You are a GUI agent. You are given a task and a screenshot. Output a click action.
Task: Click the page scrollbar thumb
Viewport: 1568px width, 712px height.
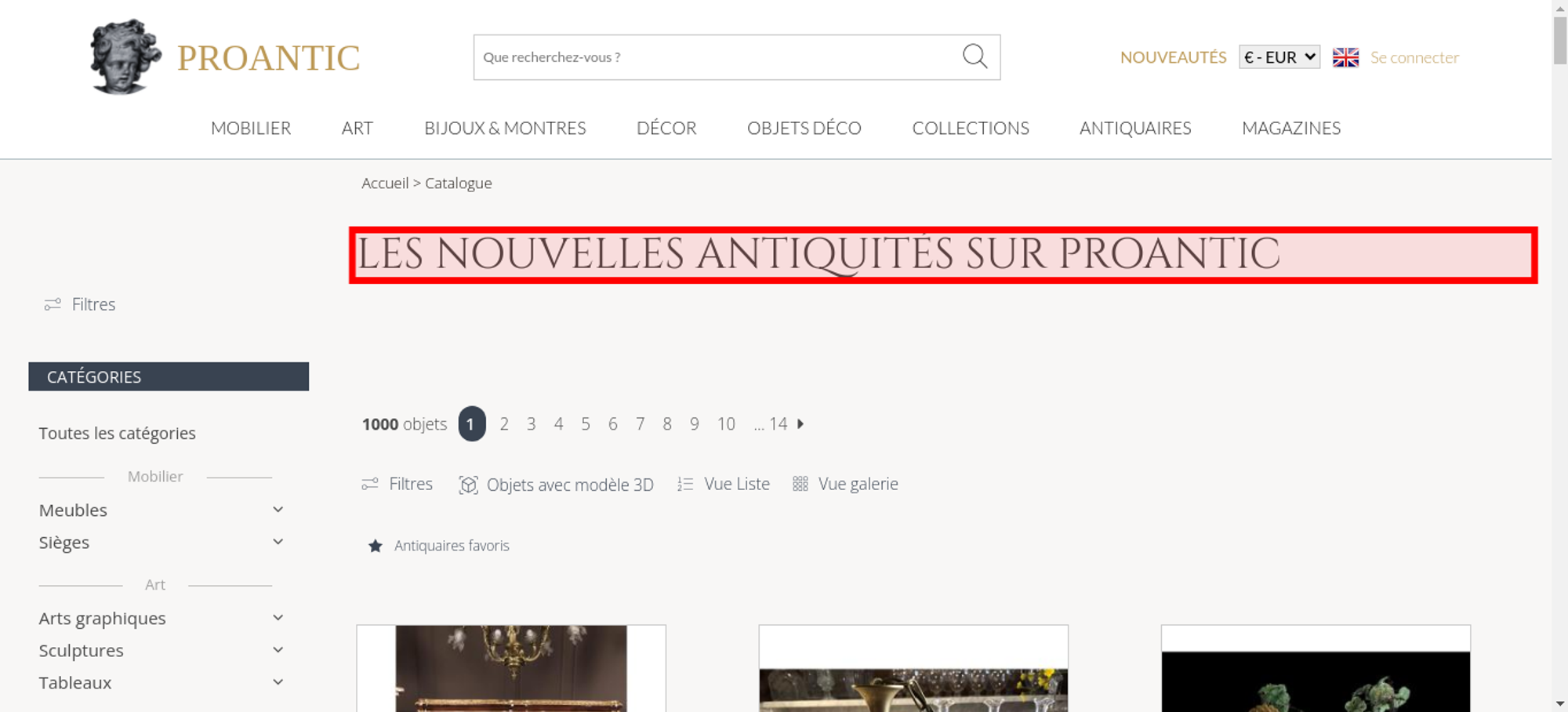click(1560, 39)
